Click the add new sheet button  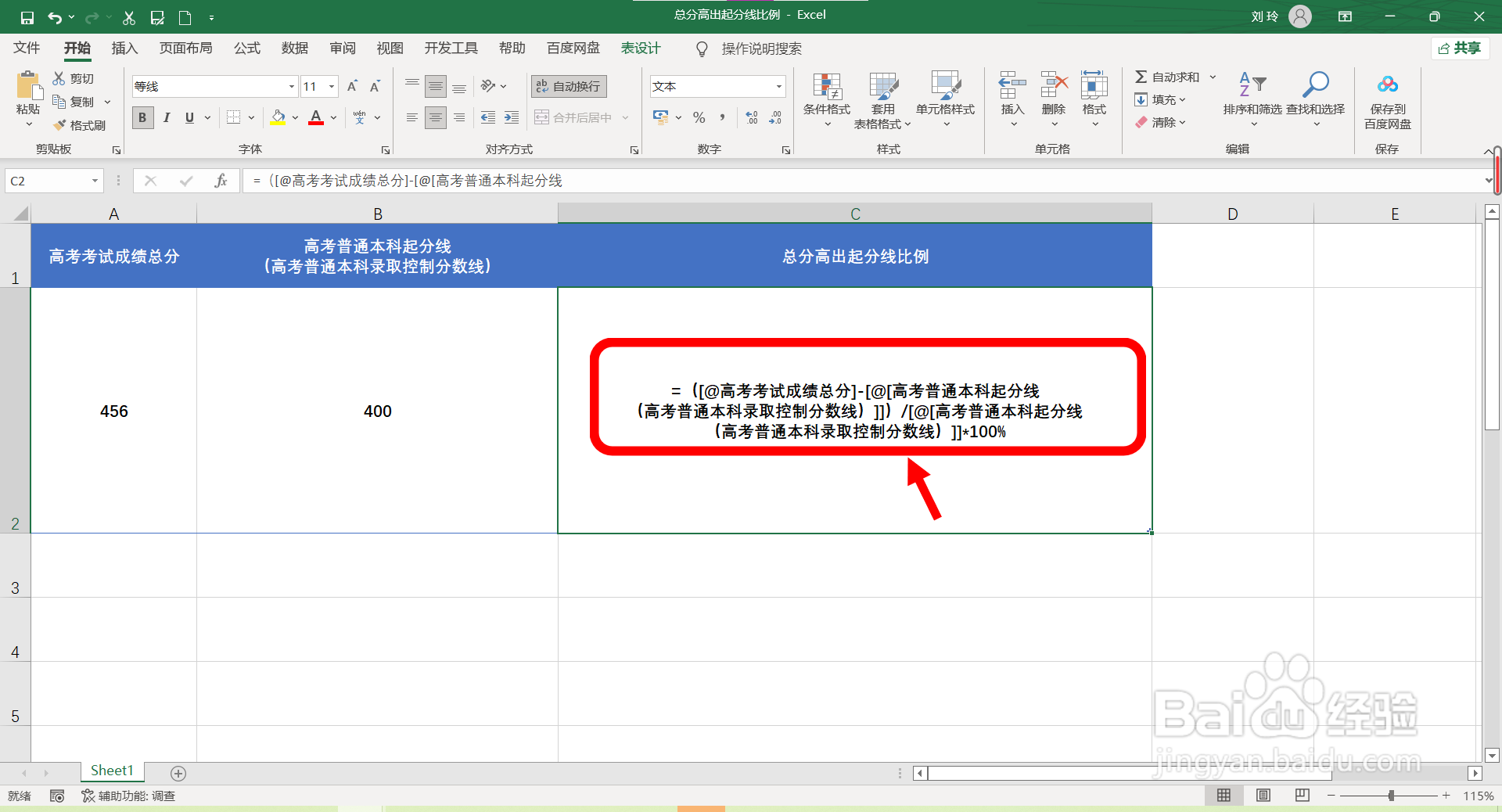[178, 773]
